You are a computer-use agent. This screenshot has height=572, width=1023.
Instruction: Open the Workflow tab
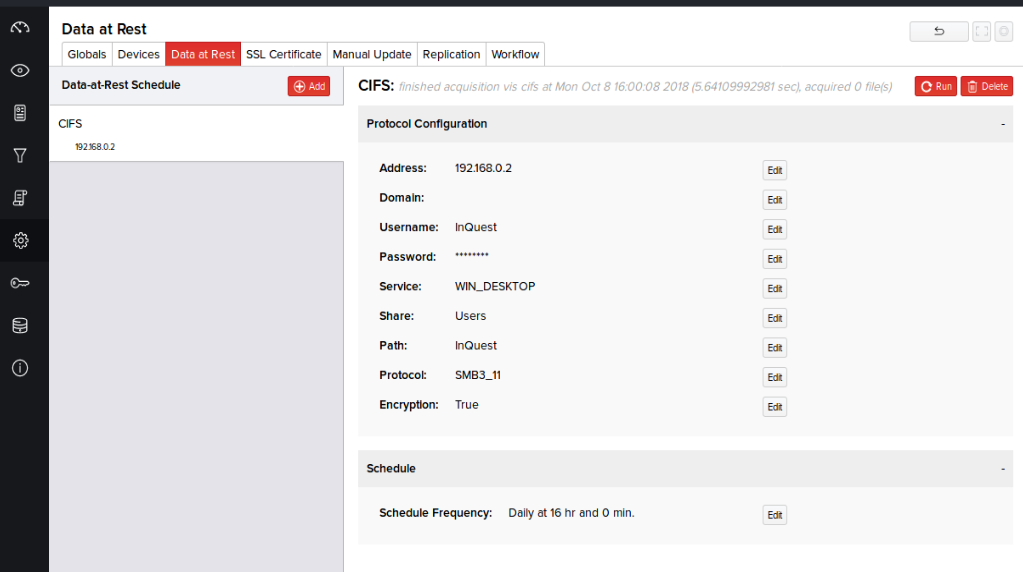tap(515, 54)
